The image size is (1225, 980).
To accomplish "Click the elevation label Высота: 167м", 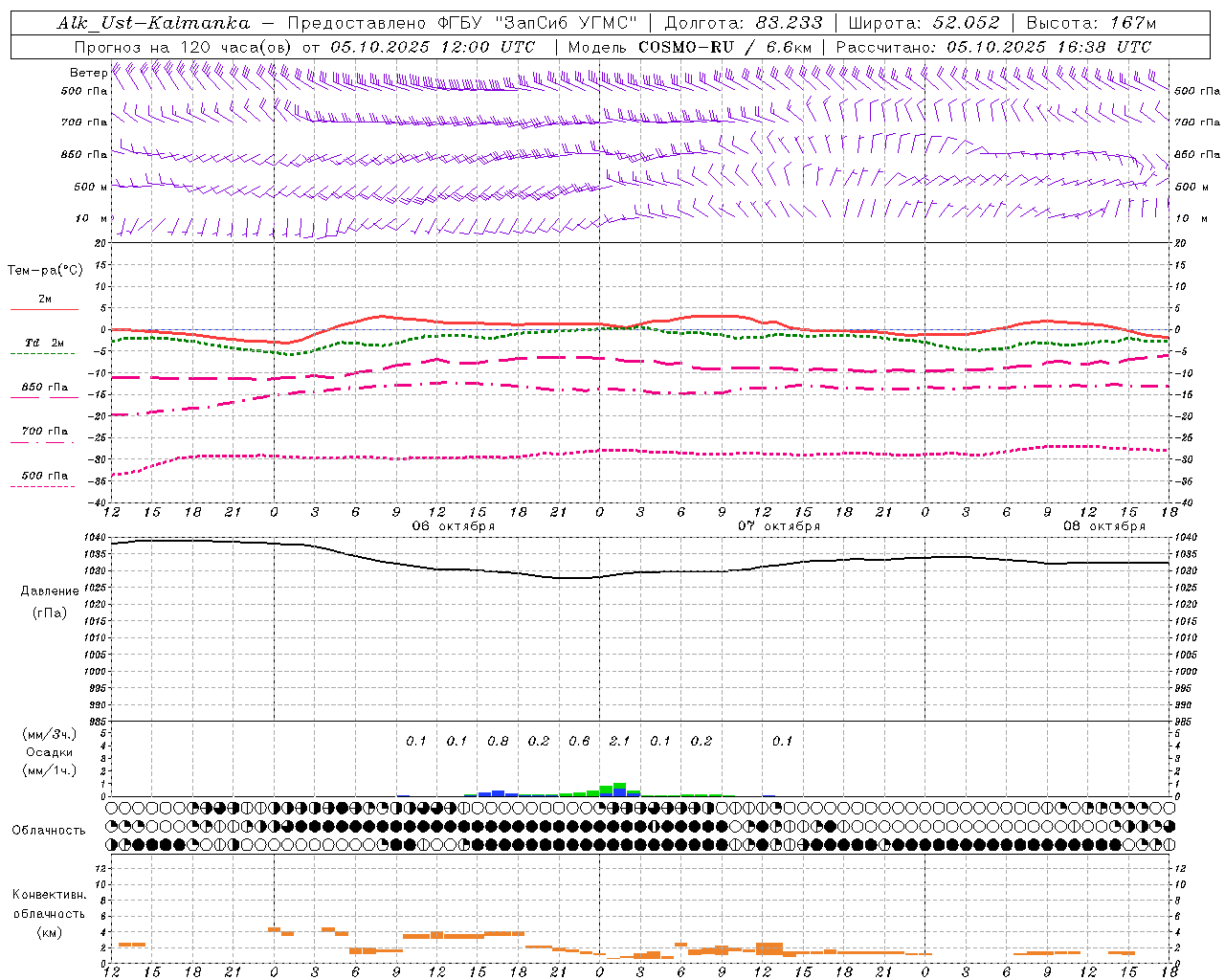I will coord(1091,23).
